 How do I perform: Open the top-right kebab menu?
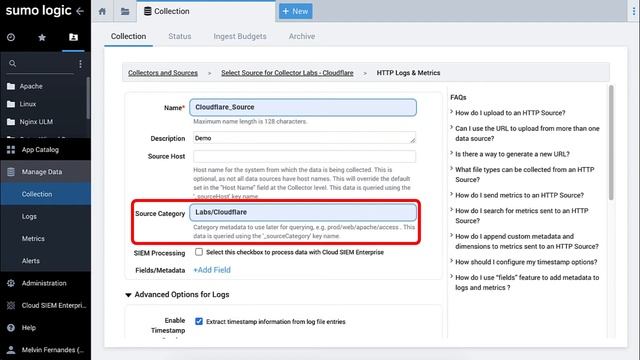click(x=633, y=11)
